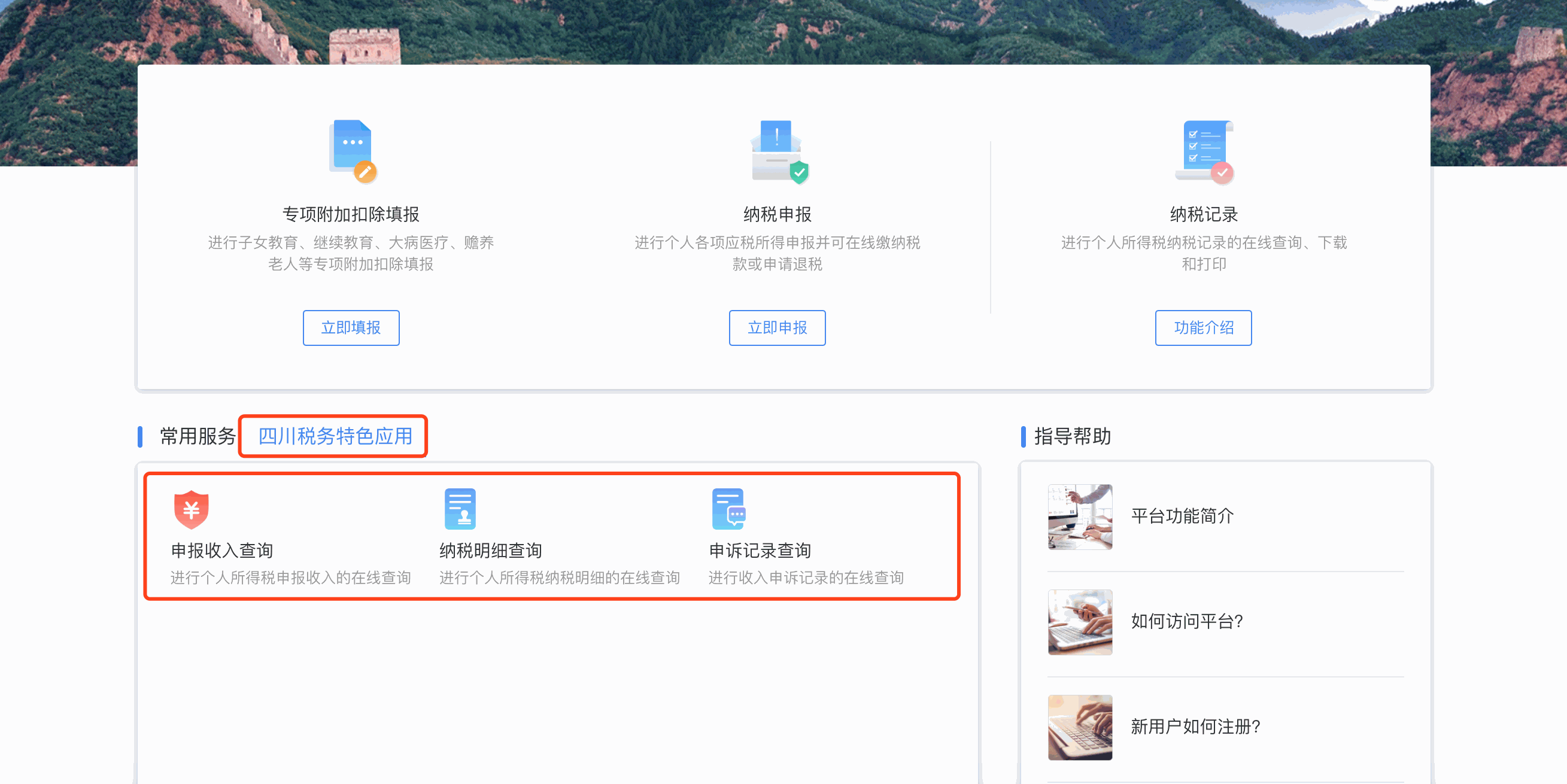Screen dimensions: 1567x784
Task: Open the 申报收入查询 service link
Action: tap(222, 550)
